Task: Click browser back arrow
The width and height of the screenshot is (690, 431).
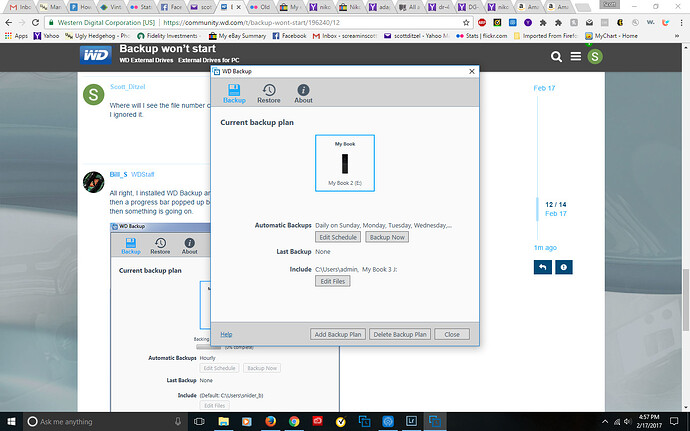Action: pos(9,22)
